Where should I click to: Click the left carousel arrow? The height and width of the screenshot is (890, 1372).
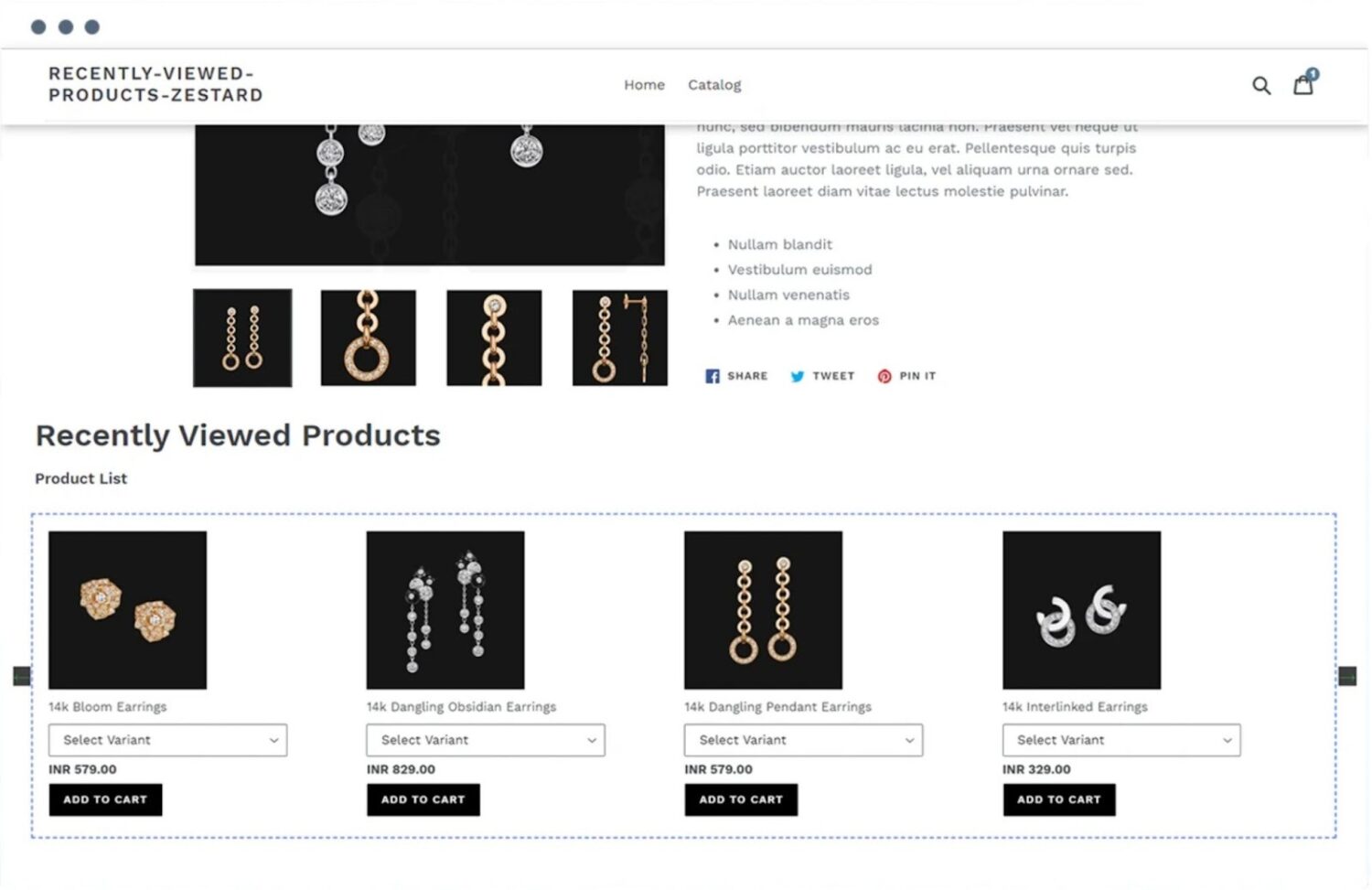[22, 676]
